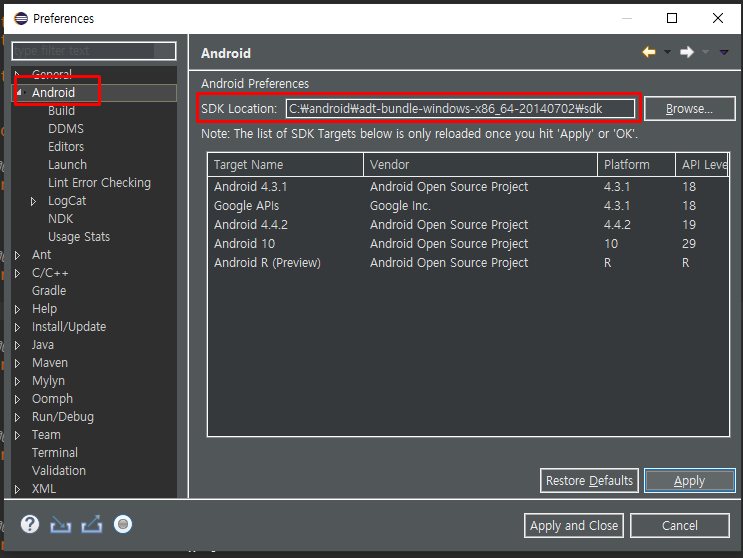Select Gradle preference page

[49, 290]
